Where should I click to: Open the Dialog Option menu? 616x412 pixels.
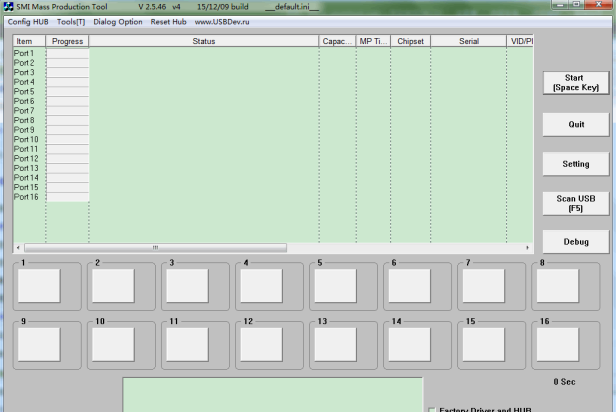[x=118, y=22]
